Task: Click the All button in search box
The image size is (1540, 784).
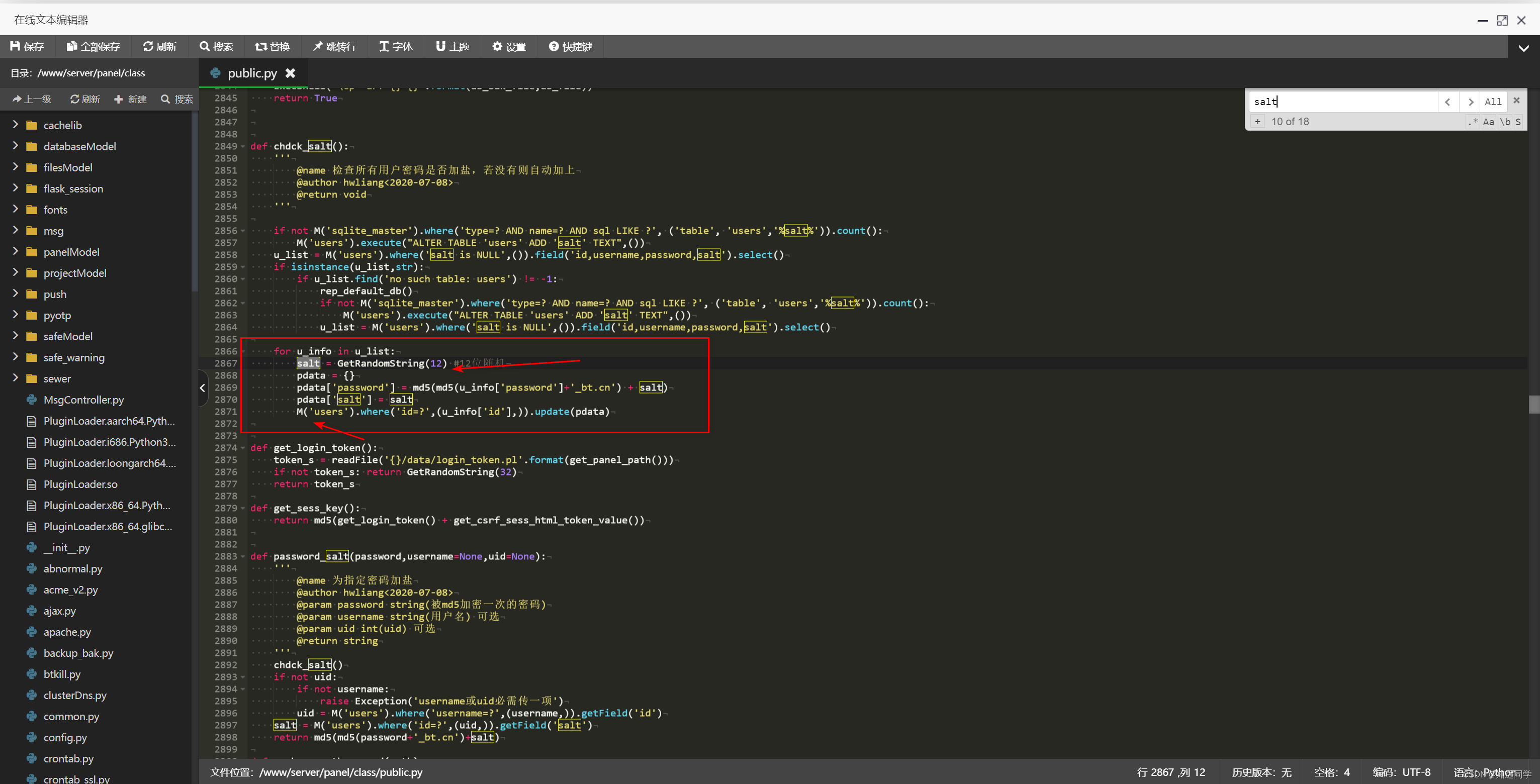Action: (1493, 102)
